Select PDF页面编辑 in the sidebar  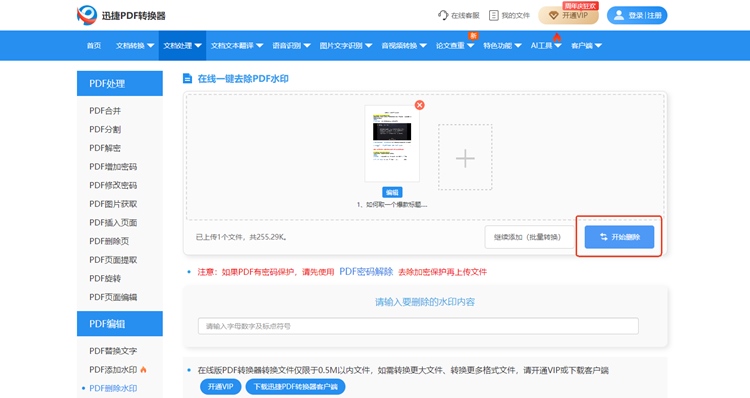tap(113, 297)
